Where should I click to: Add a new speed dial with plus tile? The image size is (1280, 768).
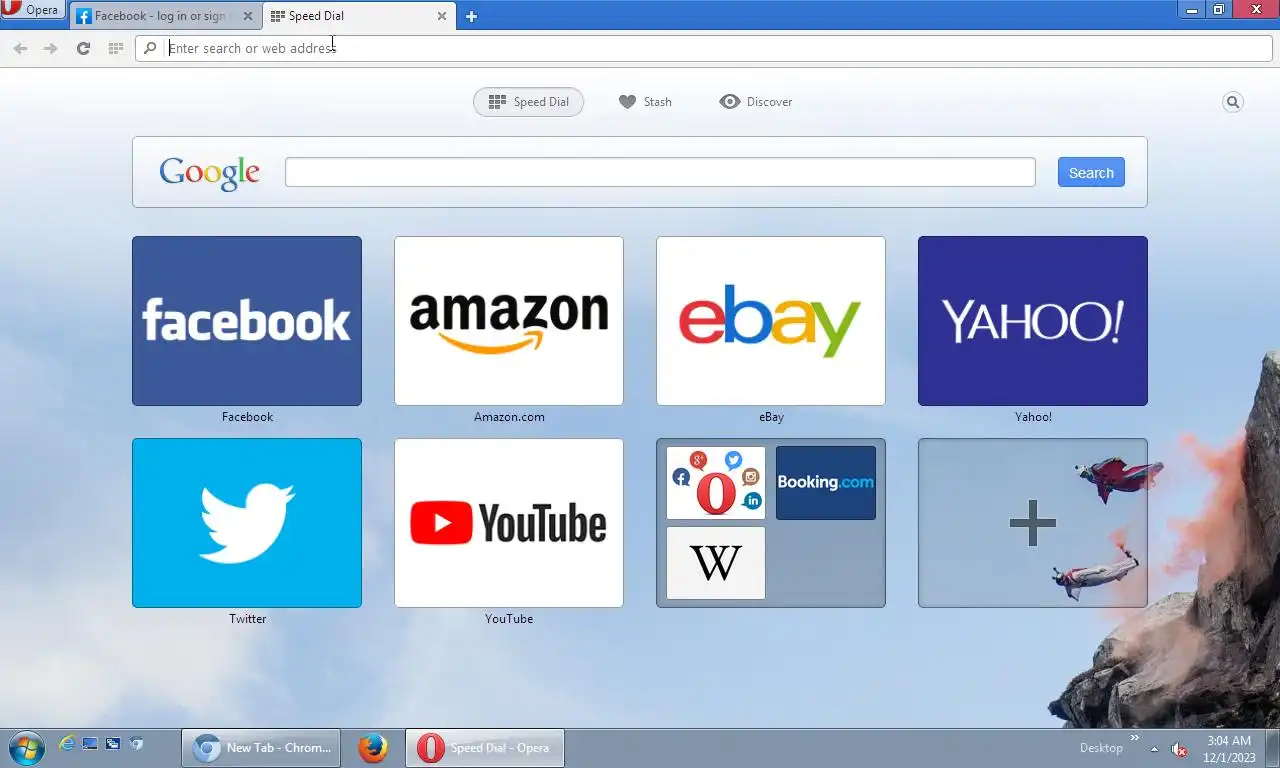click(x=1033, y=523)
